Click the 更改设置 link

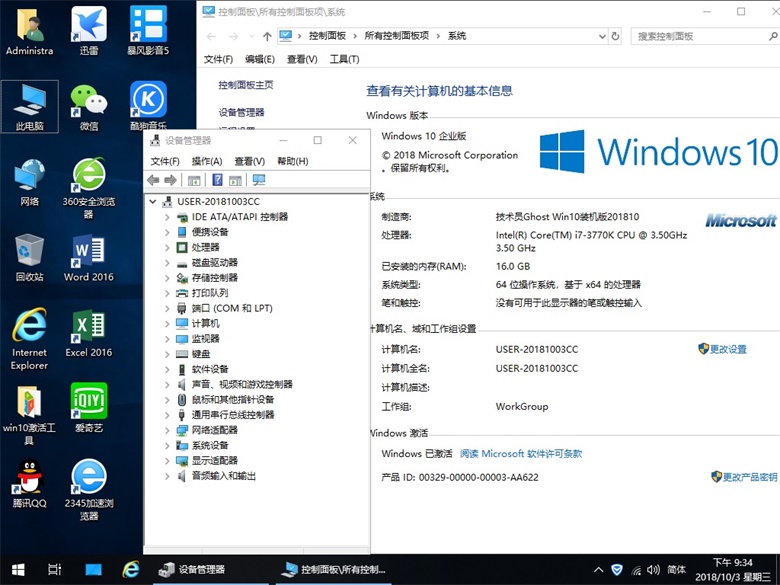click(x=728, y=349)
